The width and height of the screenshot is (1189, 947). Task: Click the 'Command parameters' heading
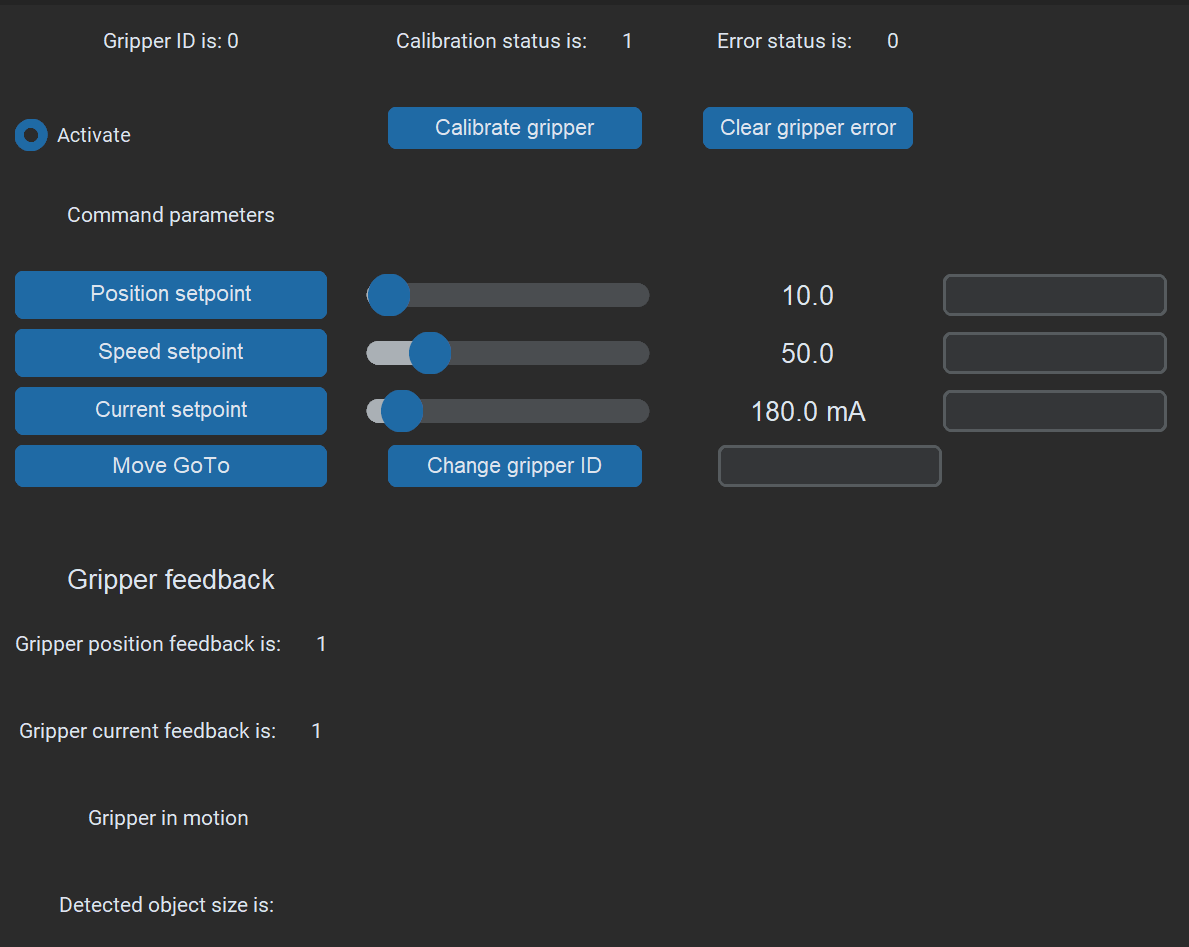171,215
